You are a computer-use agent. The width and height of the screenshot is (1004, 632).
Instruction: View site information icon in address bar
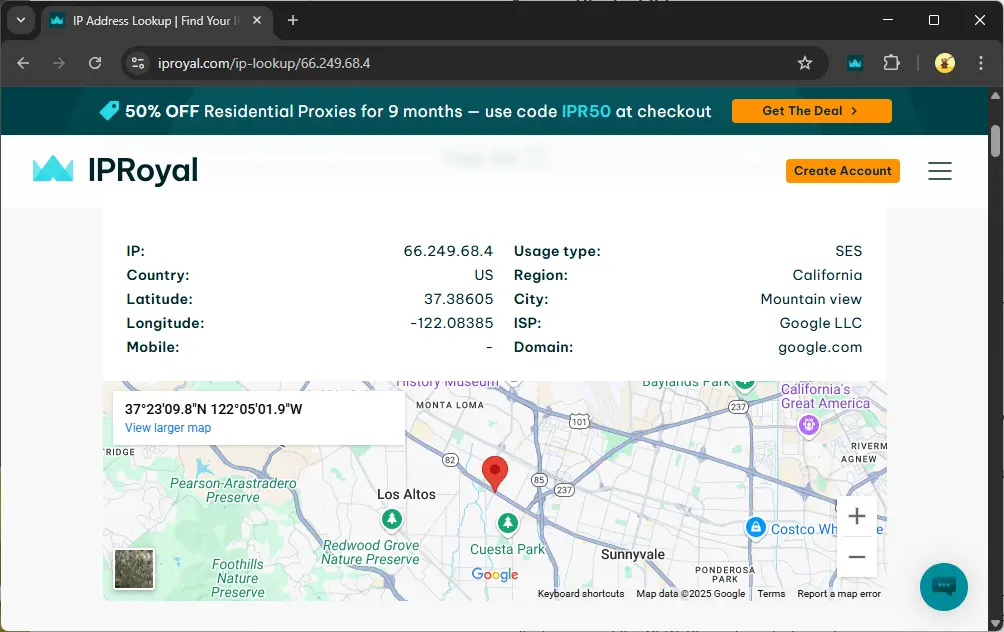139,63
